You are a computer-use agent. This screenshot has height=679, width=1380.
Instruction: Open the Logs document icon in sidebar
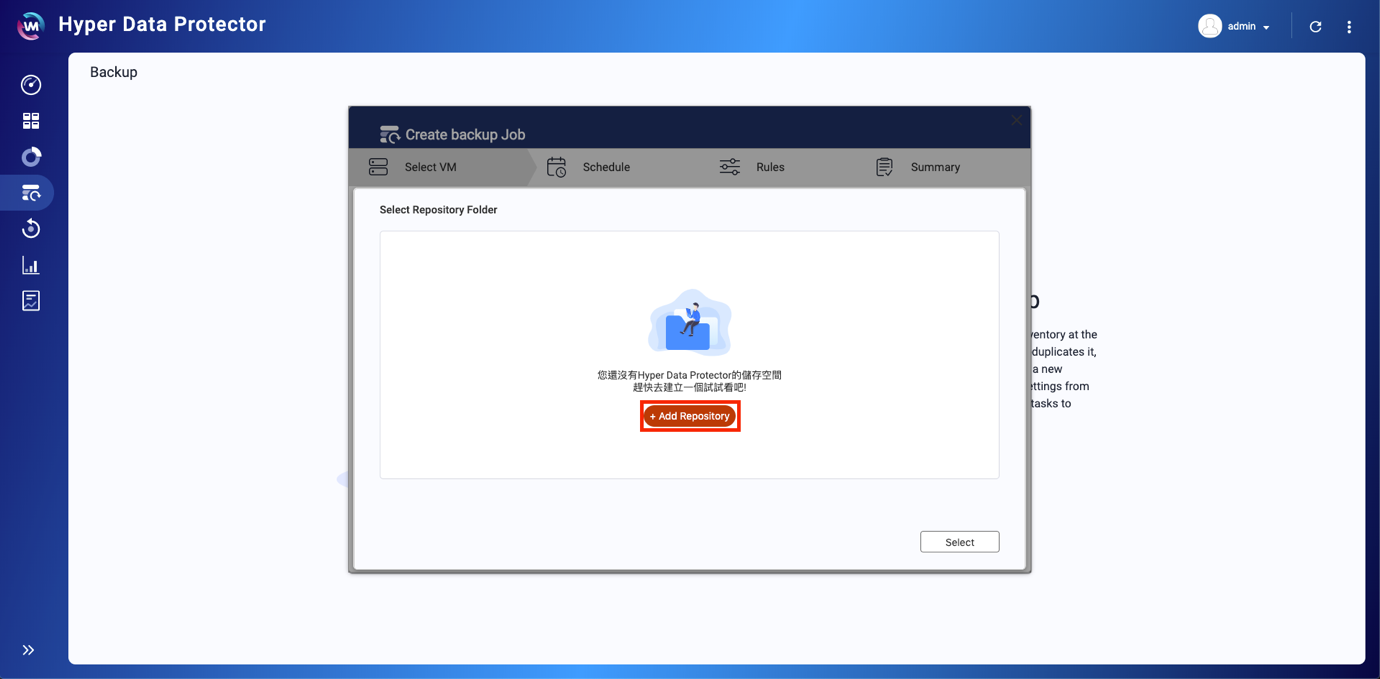[31, 301]
